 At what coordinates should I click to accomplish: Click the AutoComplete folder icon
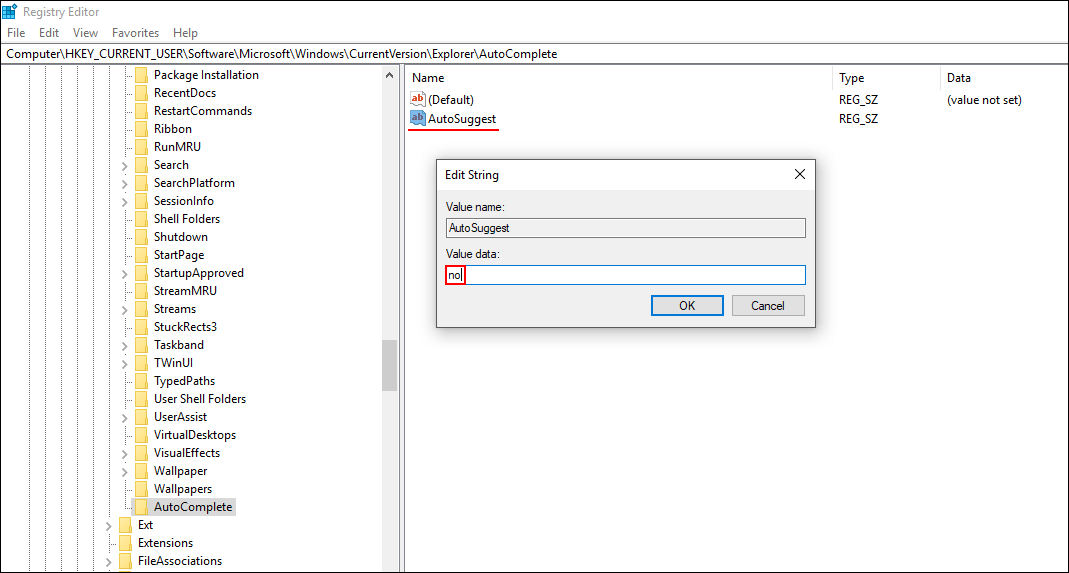[x=141, y=507]
